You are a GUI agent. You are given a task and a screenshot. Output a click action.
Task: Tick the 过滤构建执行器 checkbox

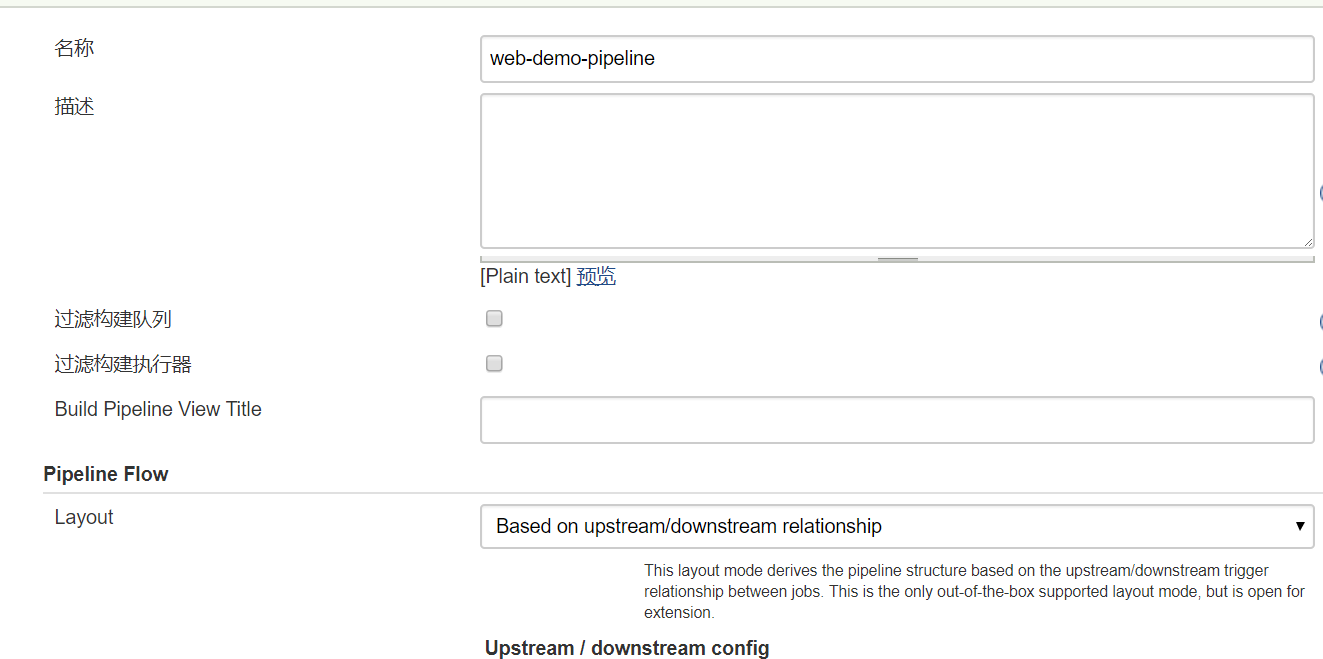(494, 364)
